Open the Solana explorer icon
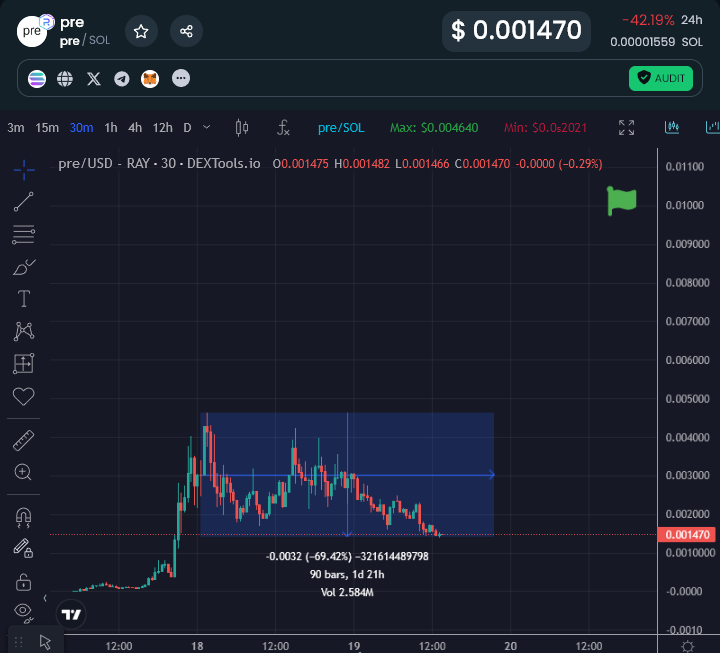Viewport: 720px width, 653px height. coord(37,79)
